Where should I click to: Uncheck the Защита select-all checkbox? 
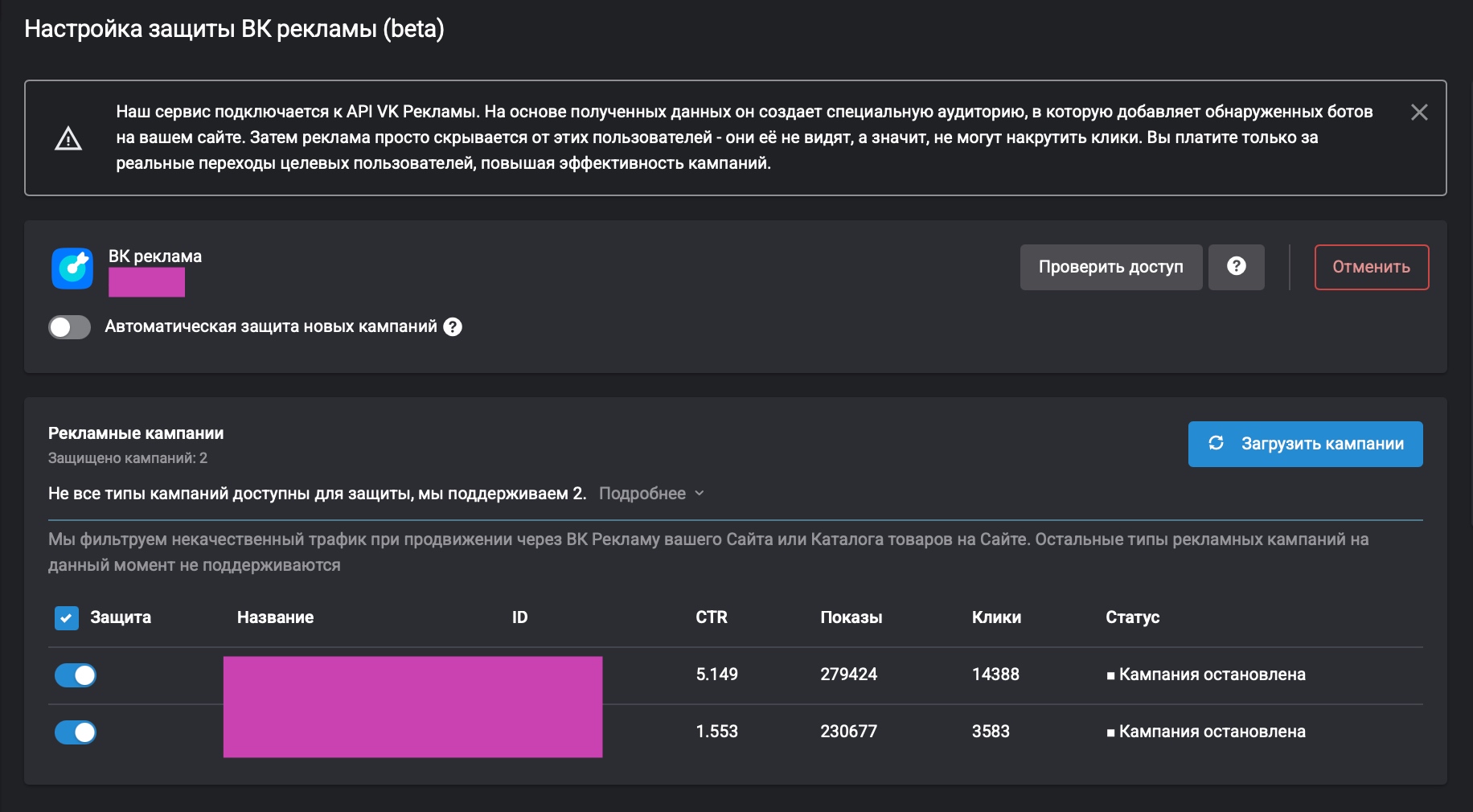point(67,617)
